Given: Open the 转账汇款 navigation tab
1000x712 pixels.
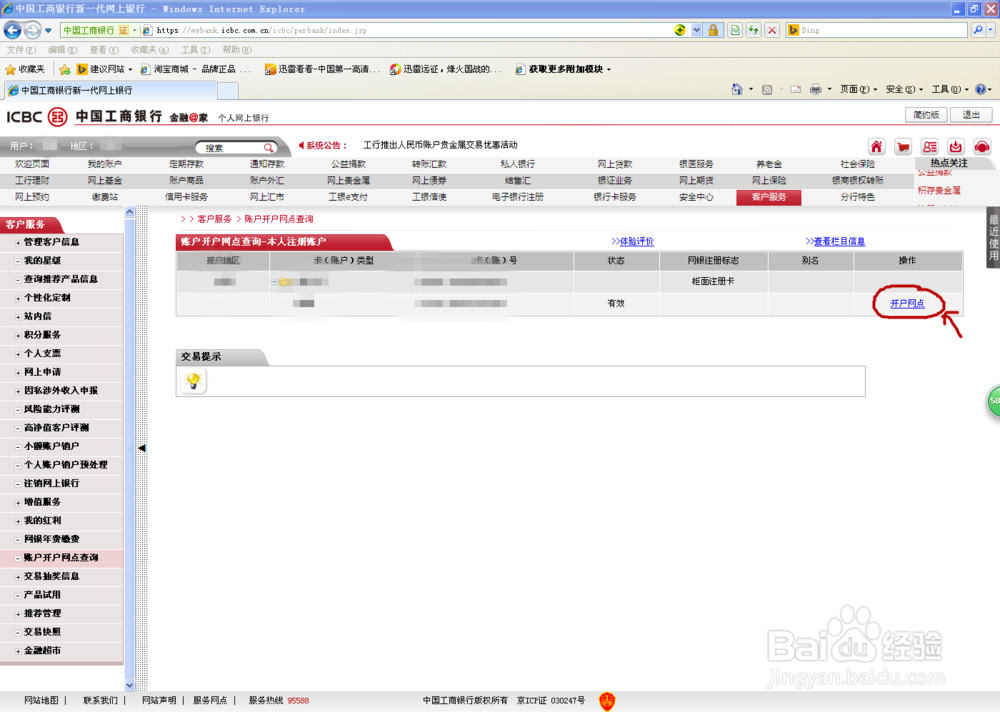Looking at the screenshot, I should coord(429,165).
